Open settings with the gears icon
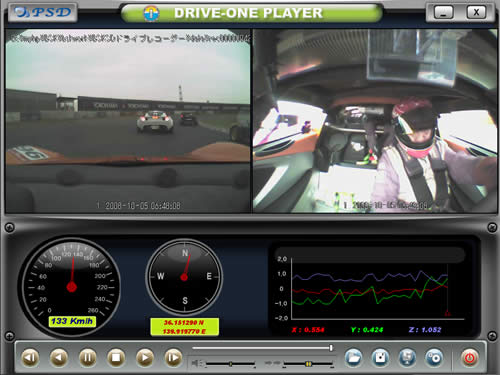Viewport: 500px width, 375px height. [434, 358]
